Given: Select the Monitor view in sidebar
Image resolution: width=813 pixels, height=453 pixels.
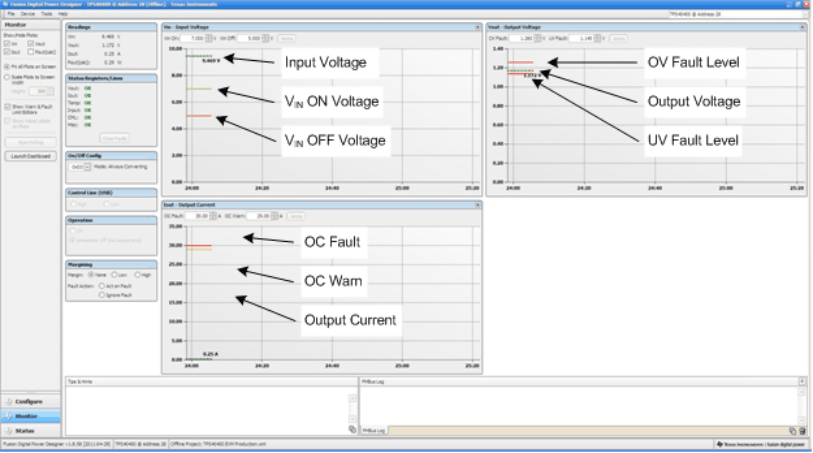Looking at the screenshot, I should point(27,415).
